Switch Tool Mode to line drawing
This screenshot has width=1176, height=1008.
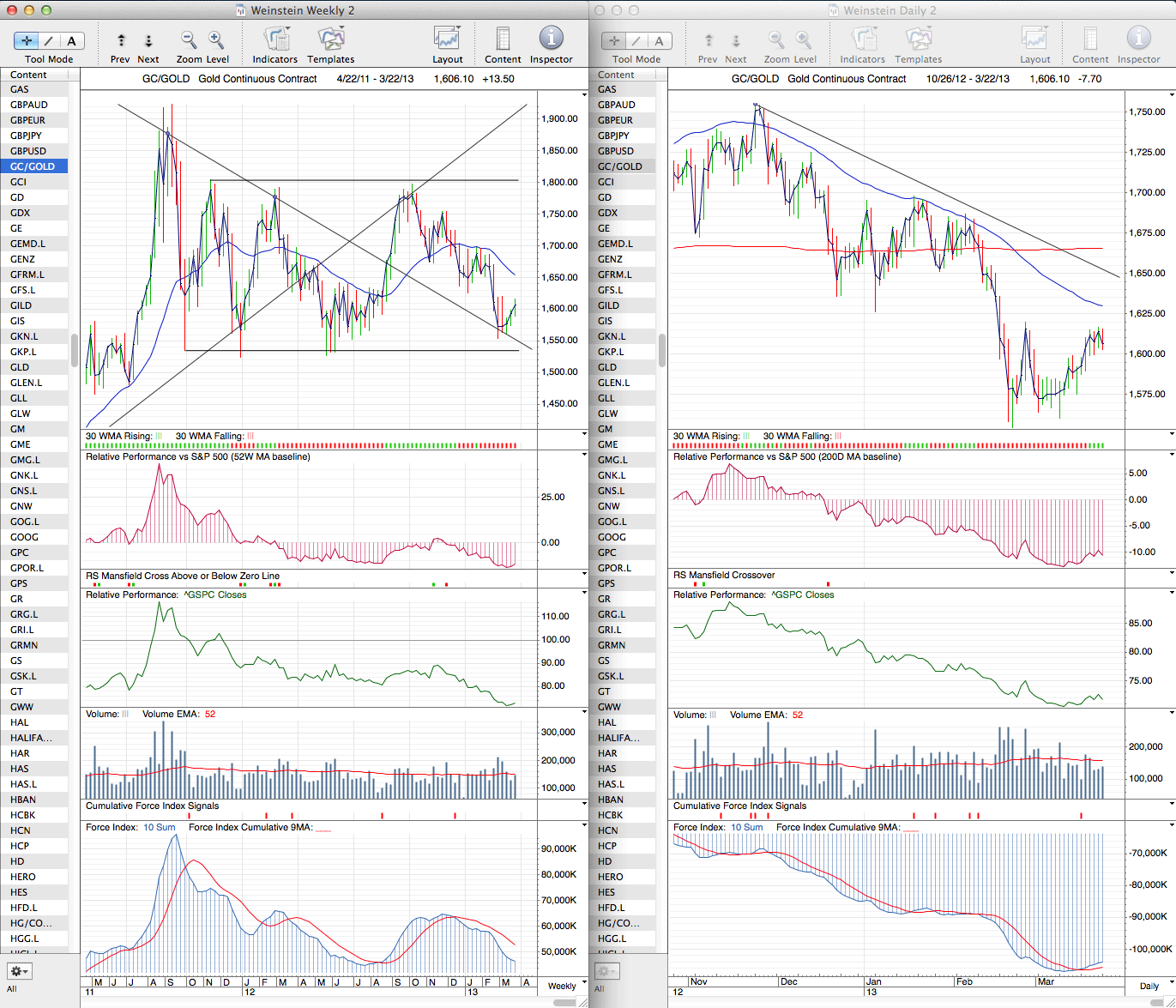click(x=50, y=40)
